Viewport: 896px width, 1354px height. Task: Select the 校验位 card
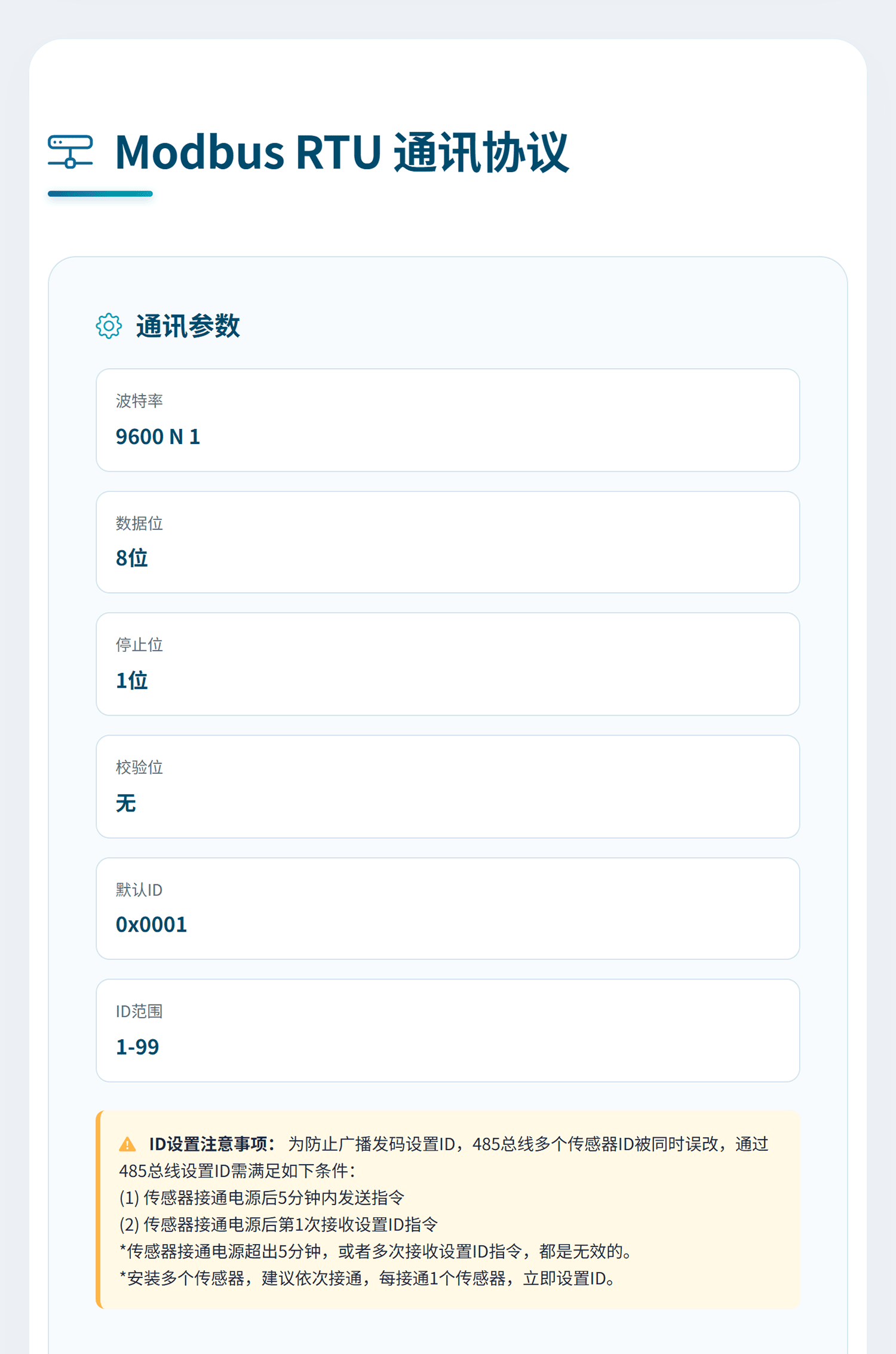click(448, 786)
